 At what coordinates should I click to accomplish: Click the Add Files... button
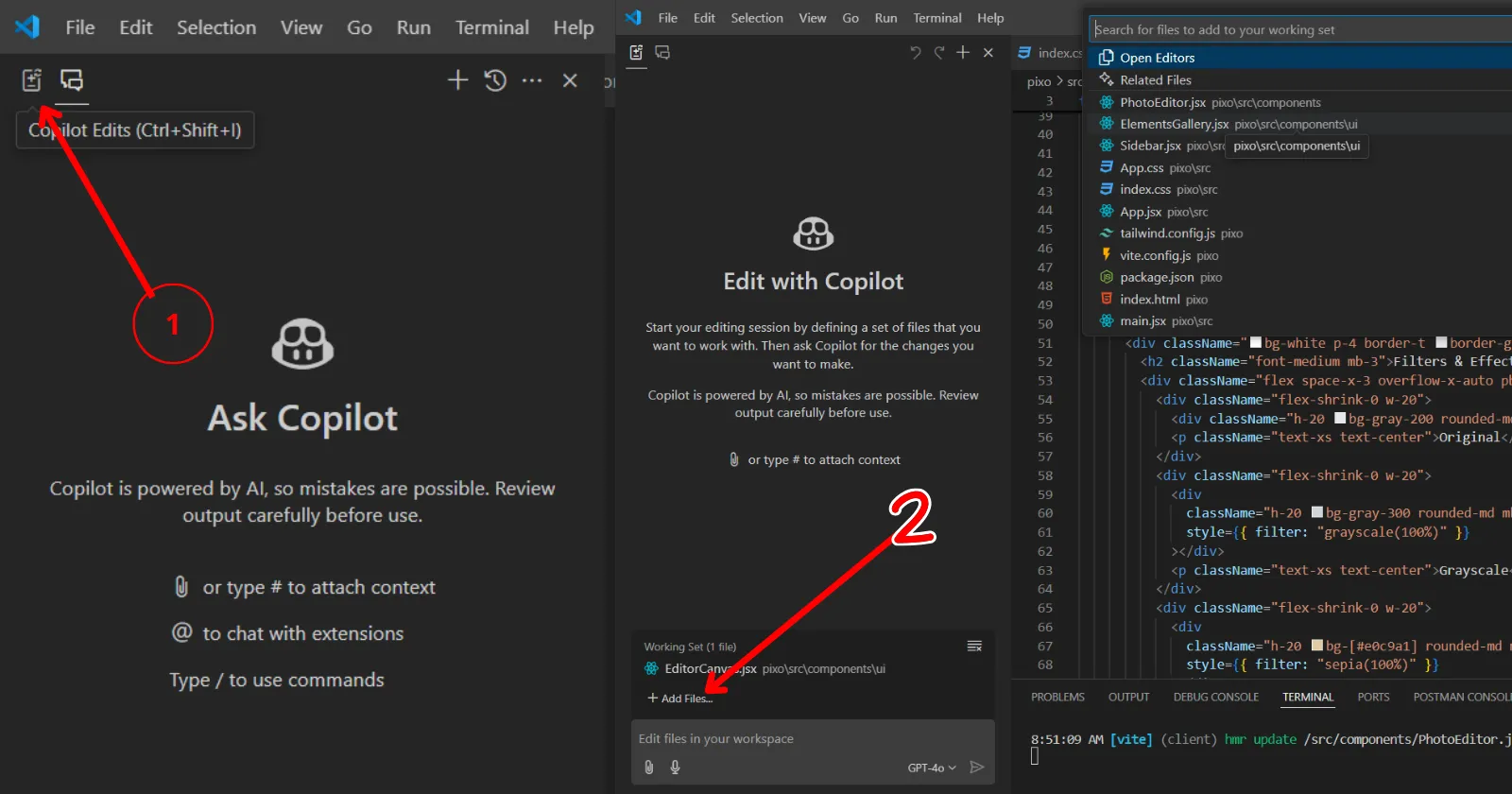click(680, 699)
